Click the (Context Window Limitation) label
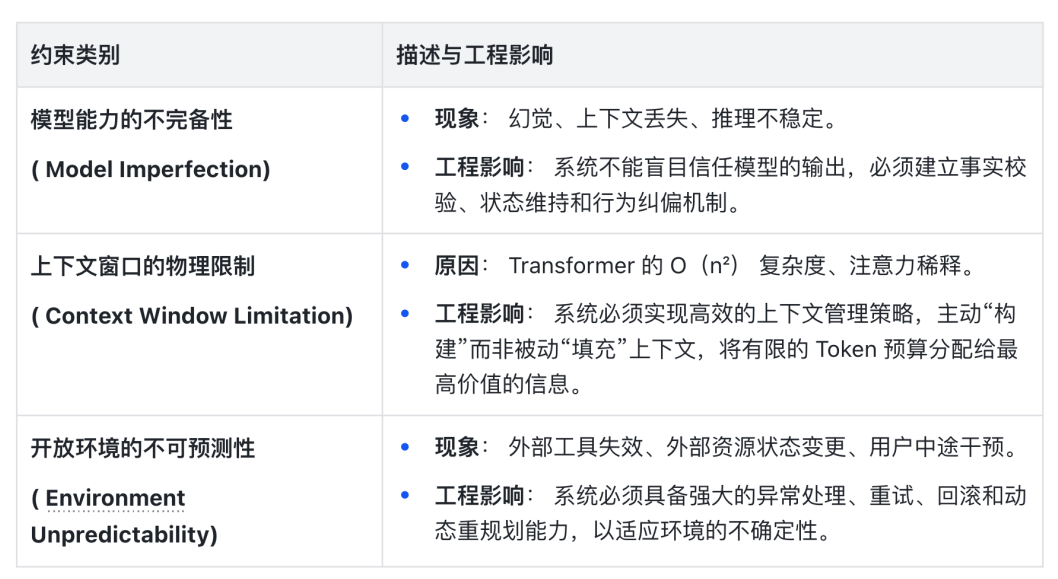This screenshot has height=579, width=1058. (192, 316)
